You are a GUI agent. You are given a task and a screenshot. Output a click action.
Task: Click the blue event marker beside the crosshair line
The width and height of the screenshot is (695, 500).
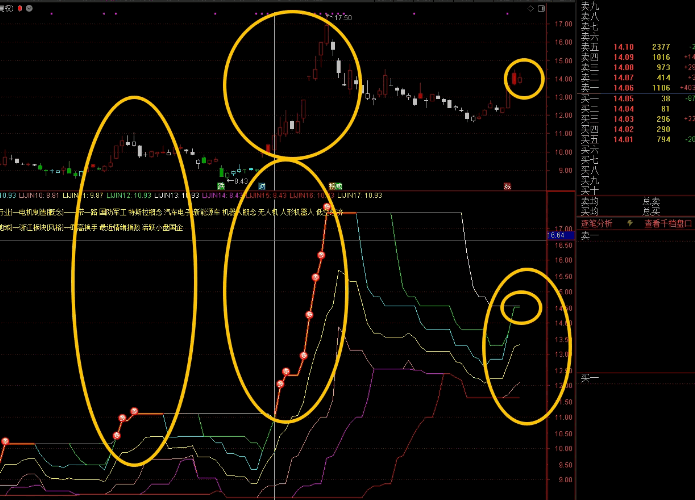pyautogui.click(x=262, y=186)
